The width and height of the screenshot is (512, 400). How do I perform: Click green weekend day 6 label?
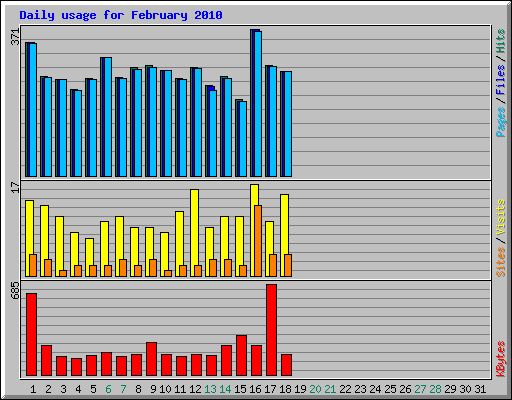click(108, 389)
